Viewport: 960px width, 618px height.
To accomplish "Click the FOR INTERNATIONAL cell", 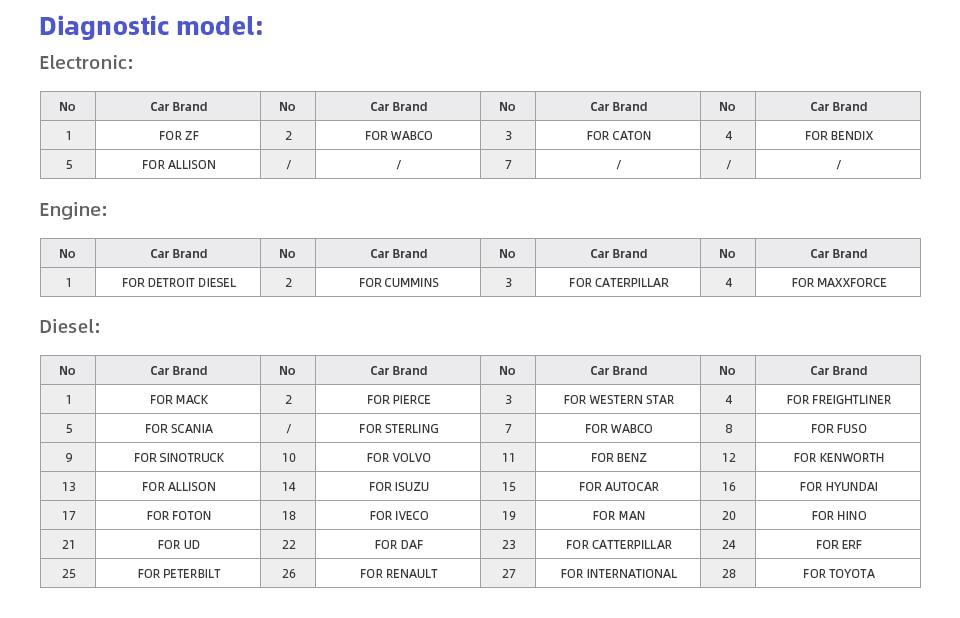I will 618,573.
